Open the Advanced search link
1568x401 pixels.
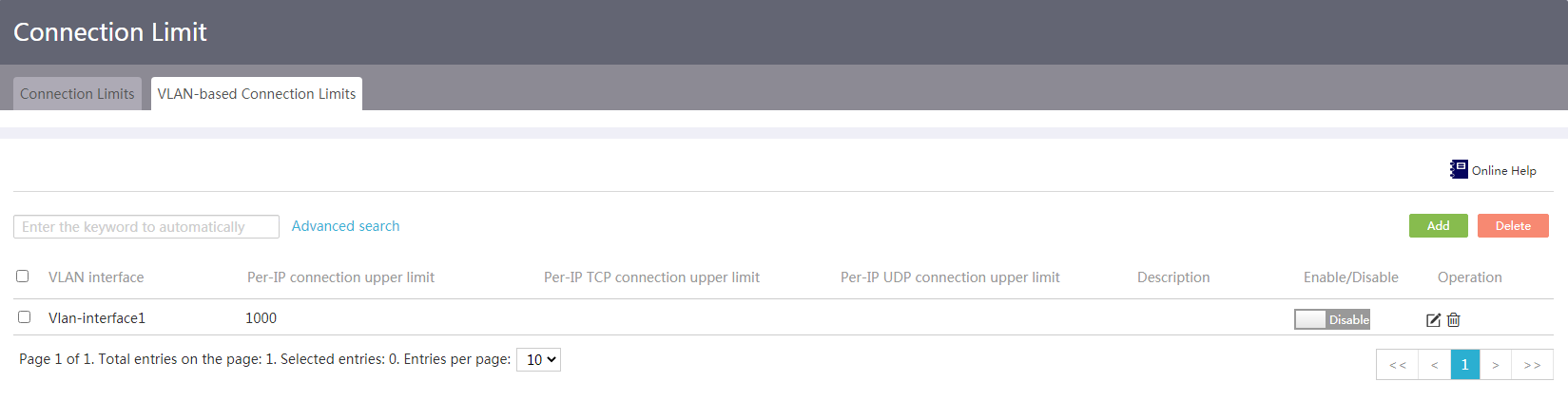click(346, 226)
